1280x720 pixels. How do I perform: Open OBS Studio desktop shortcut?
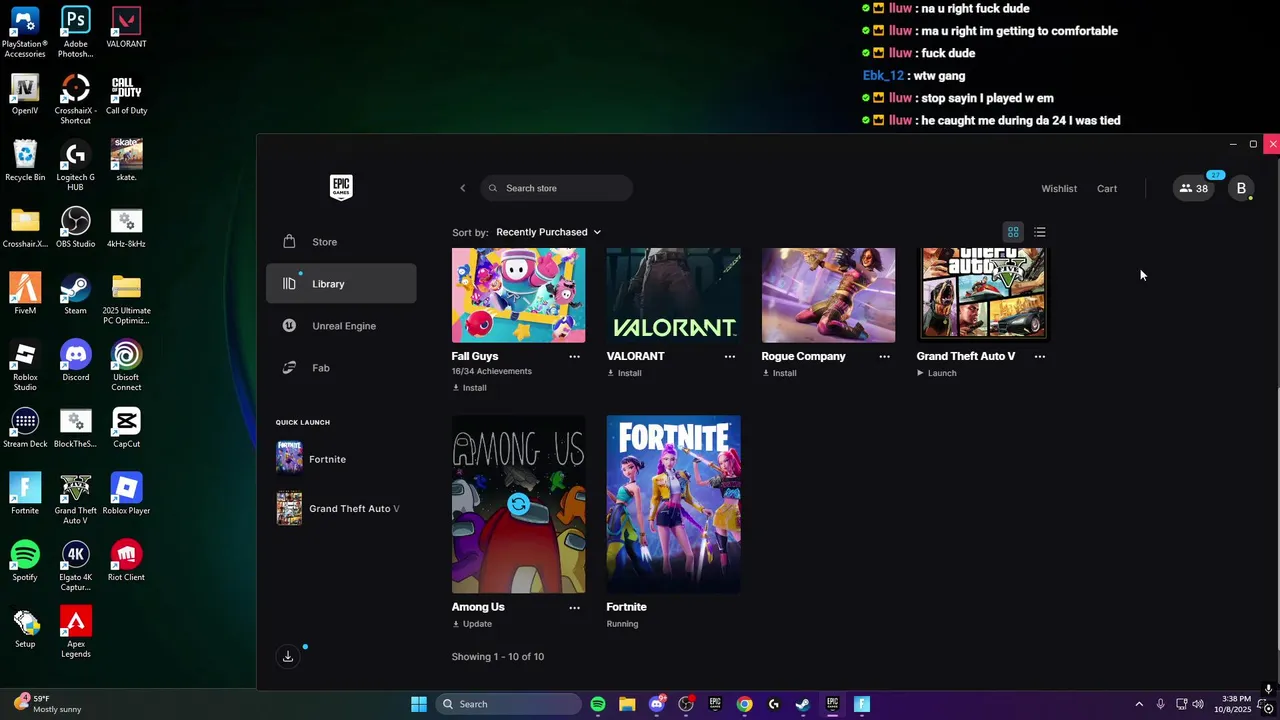(75, 228)
